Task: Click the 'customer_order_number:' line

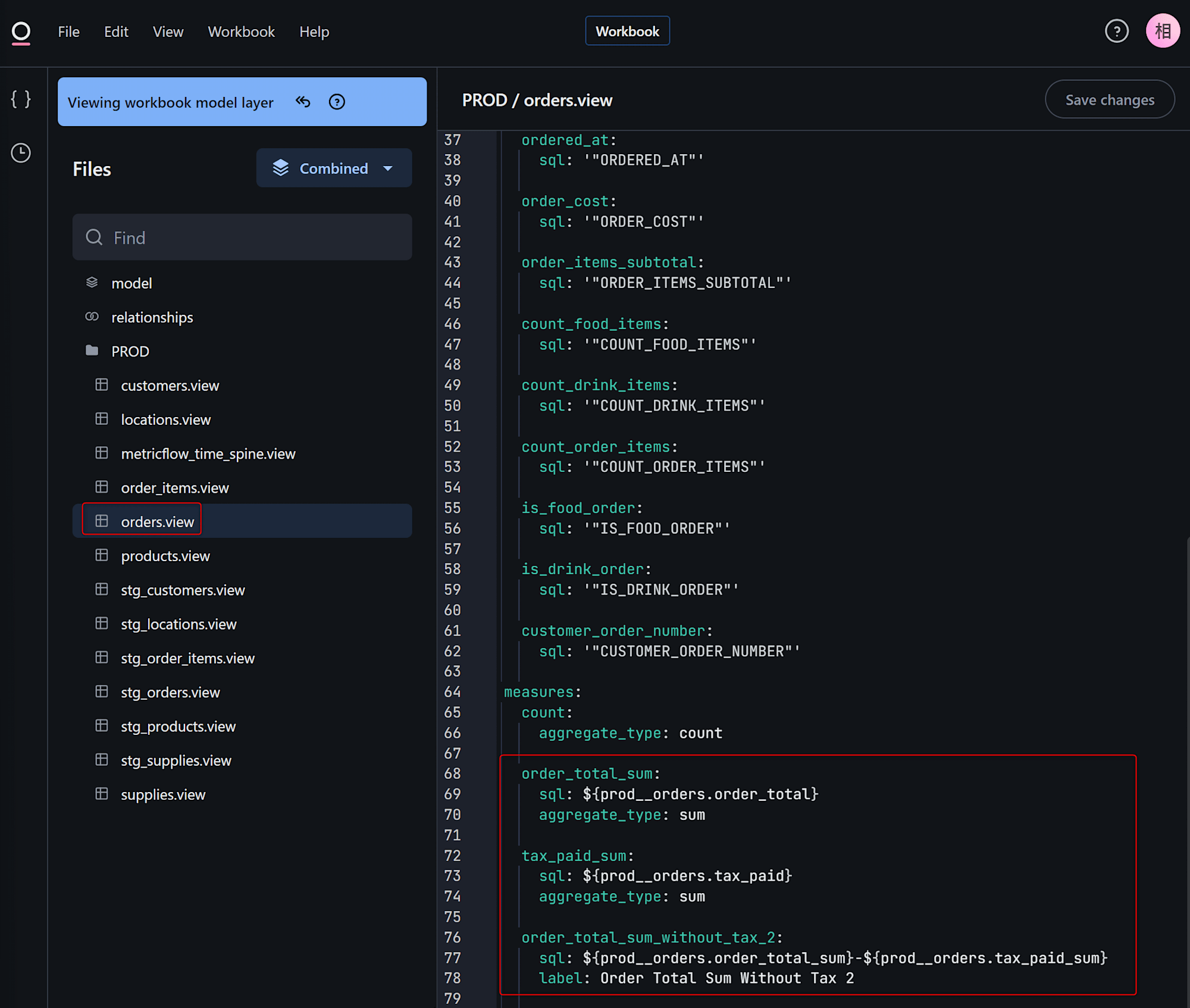Action: pyautogui.click(x=617, y=631)
